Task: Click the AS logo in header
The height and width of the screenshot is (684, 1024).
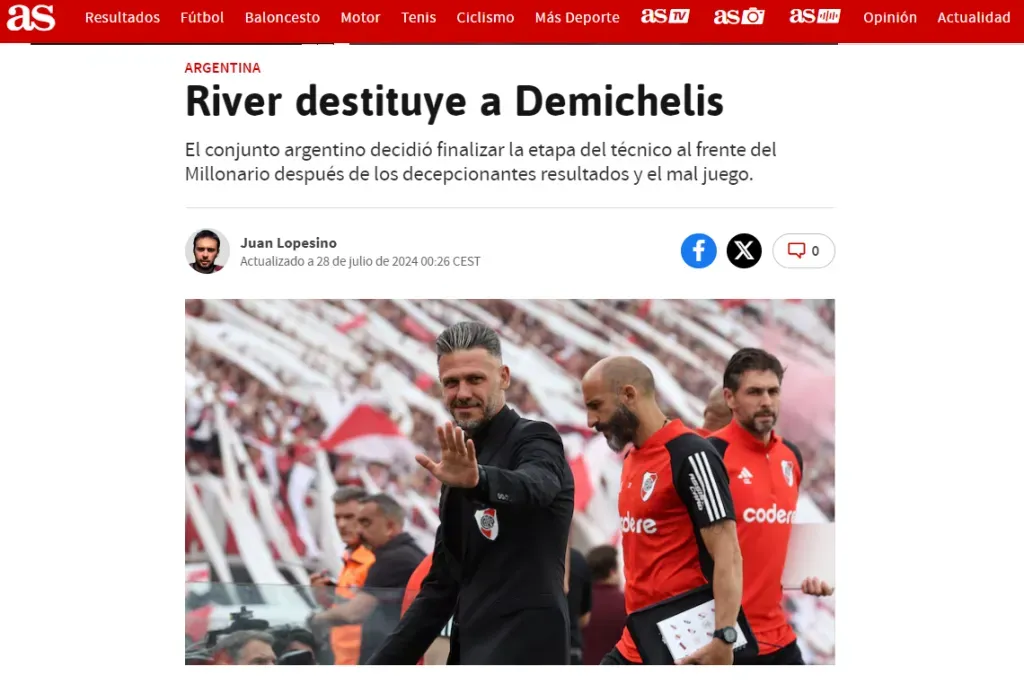Action: click(31, 17)
